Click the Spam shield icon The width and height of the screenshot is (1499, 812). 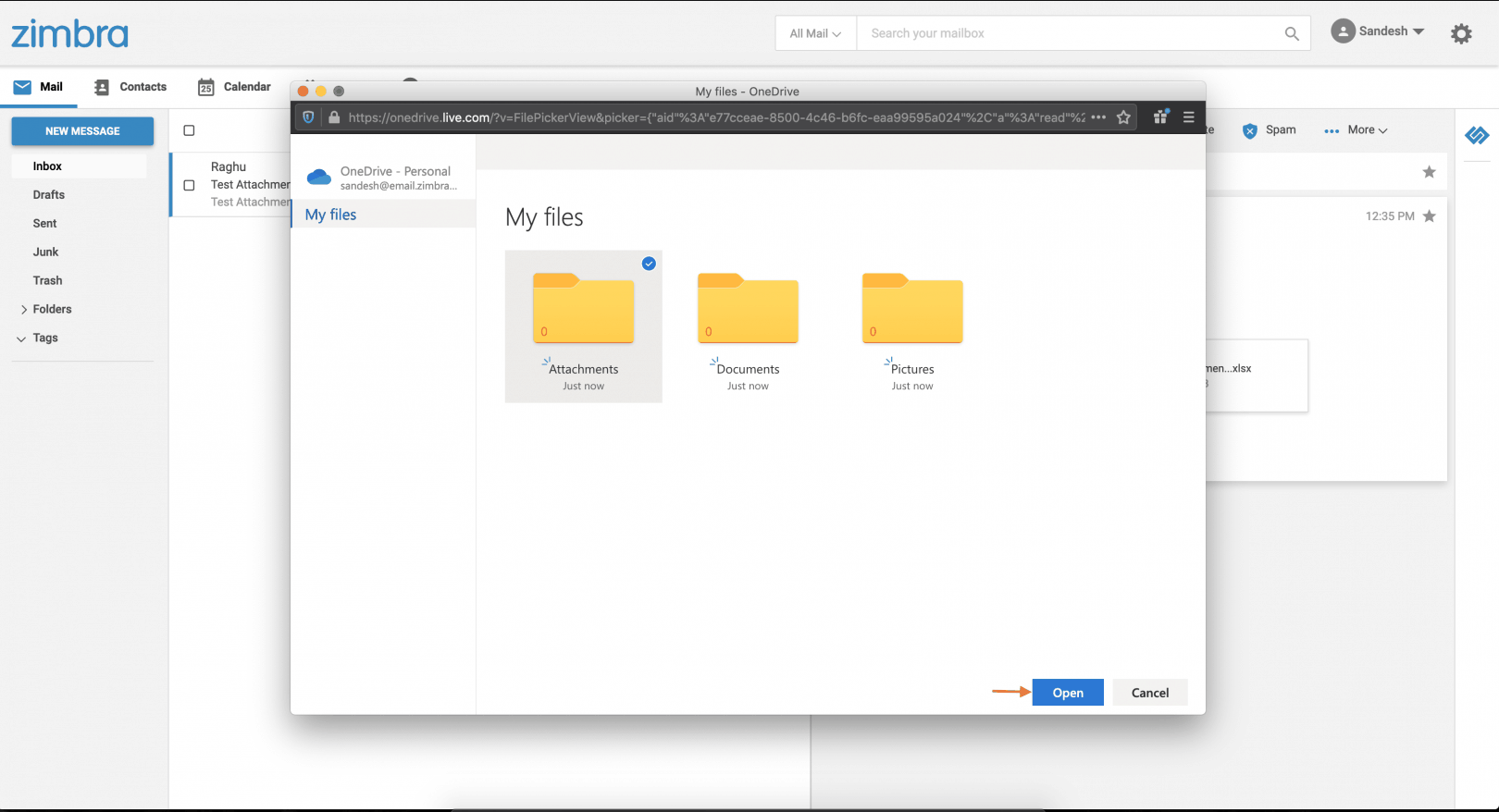[1249, 130]
